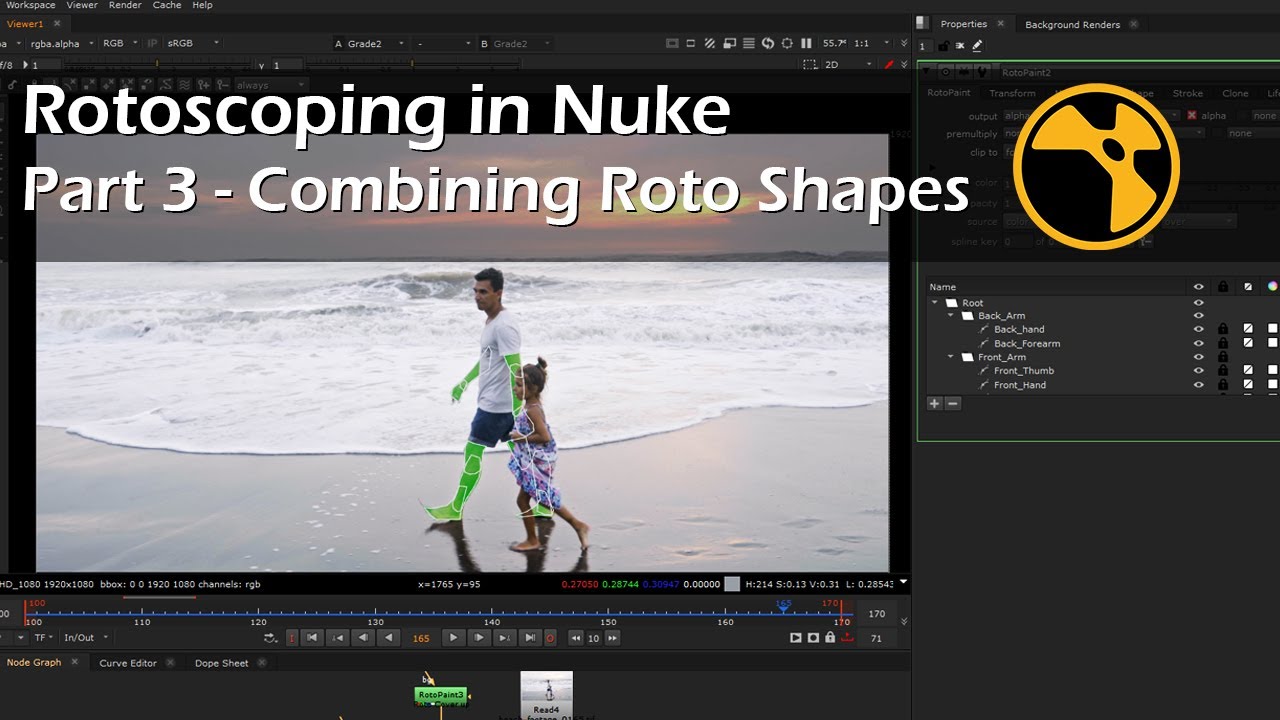This screenshot has height=720, width=1280.
Task: Toggle visibility of Back_hand shape
Action: [1198, 329]
